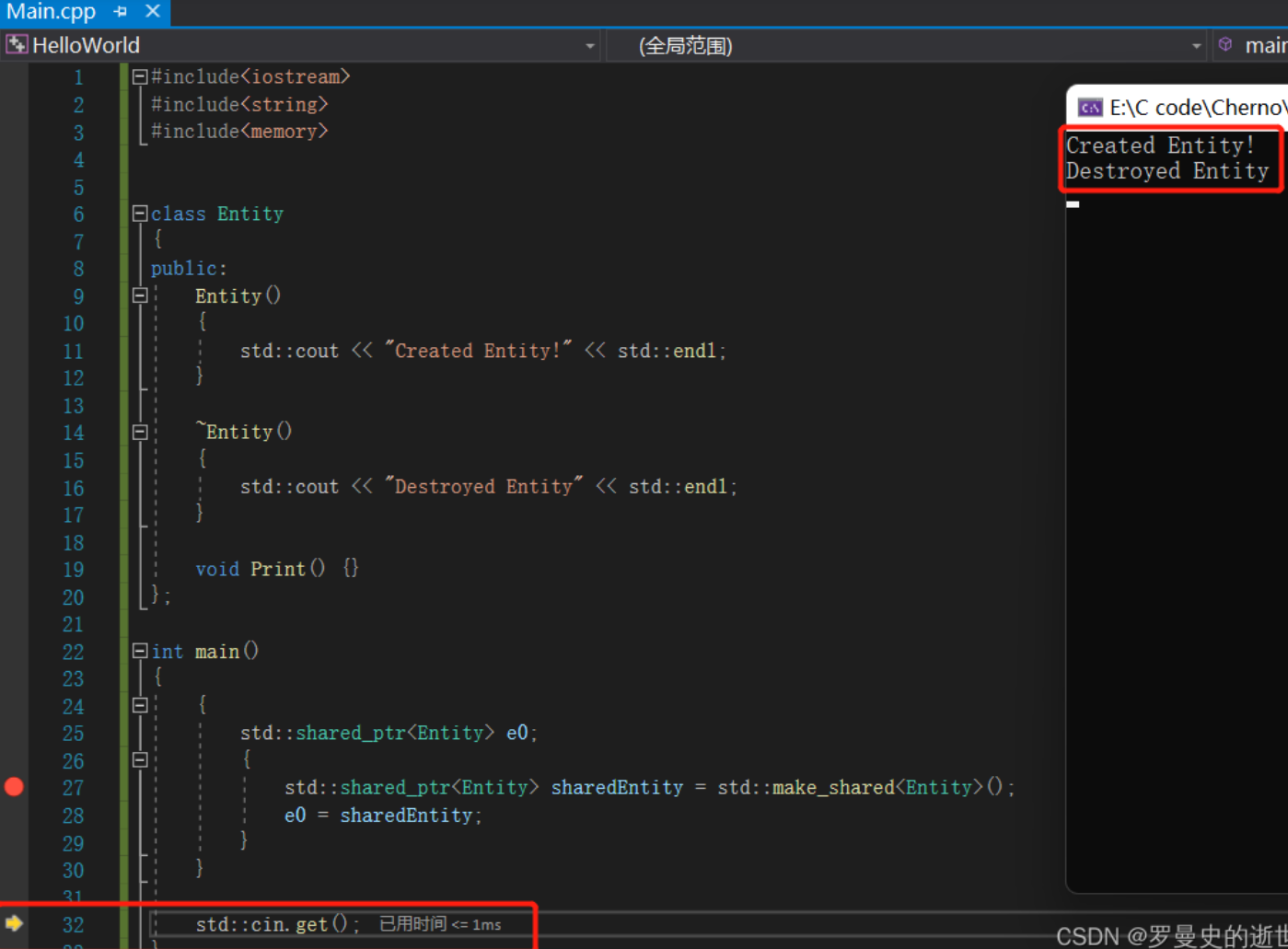
Task: Click 'std::shared_ptr<Entity> e0;' on line 25
Action: [x=389, y=733]
